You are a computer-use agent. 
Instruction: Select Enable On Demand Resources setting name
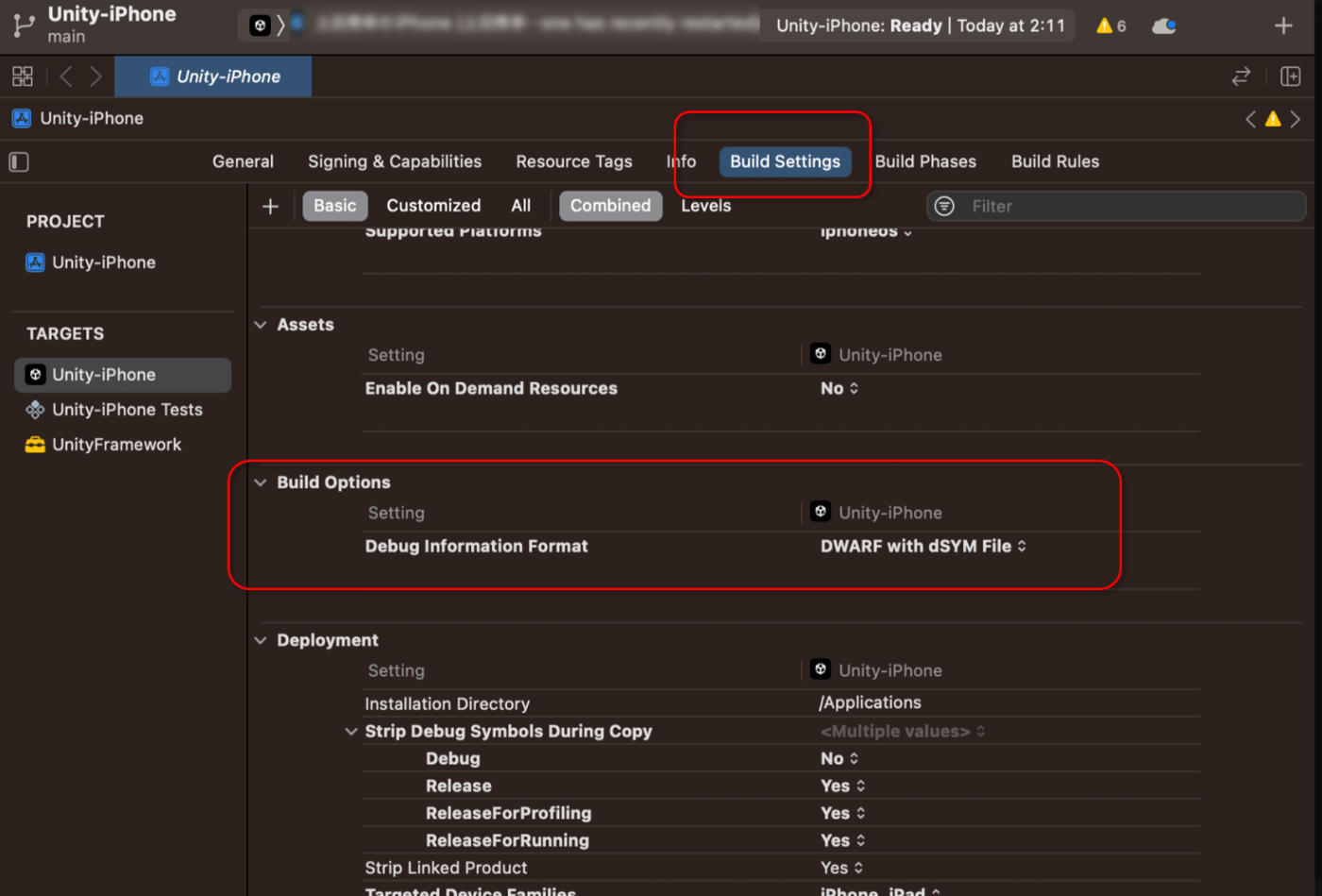click(491, 388)
